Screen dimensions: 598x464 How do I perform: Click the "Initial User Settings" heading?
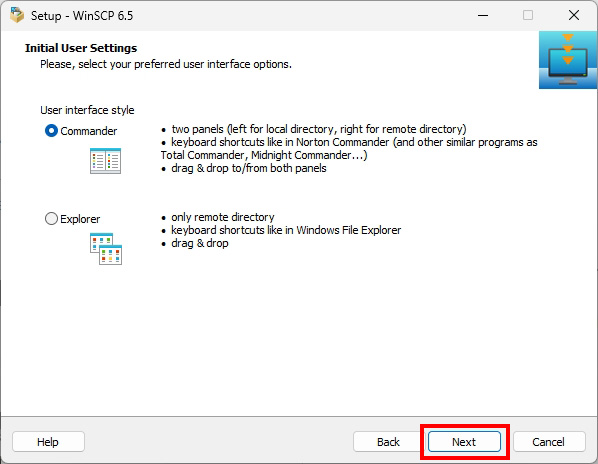[81, 48]
